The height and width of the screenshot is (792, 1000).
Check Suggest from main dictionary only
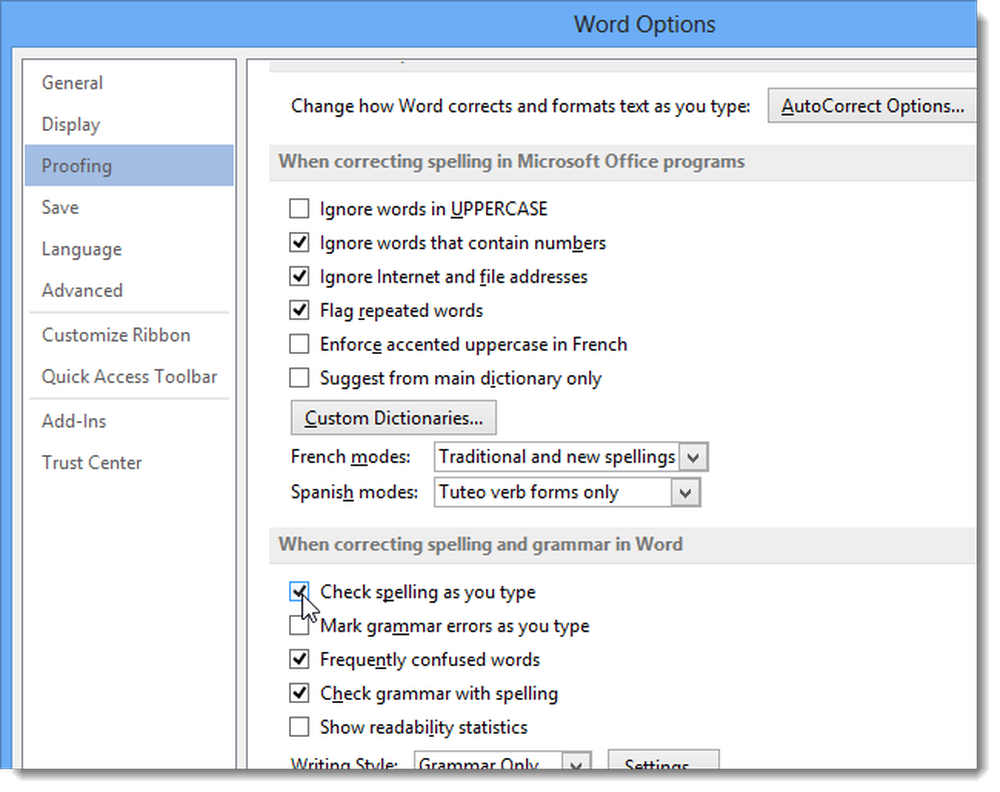point(299,378)
